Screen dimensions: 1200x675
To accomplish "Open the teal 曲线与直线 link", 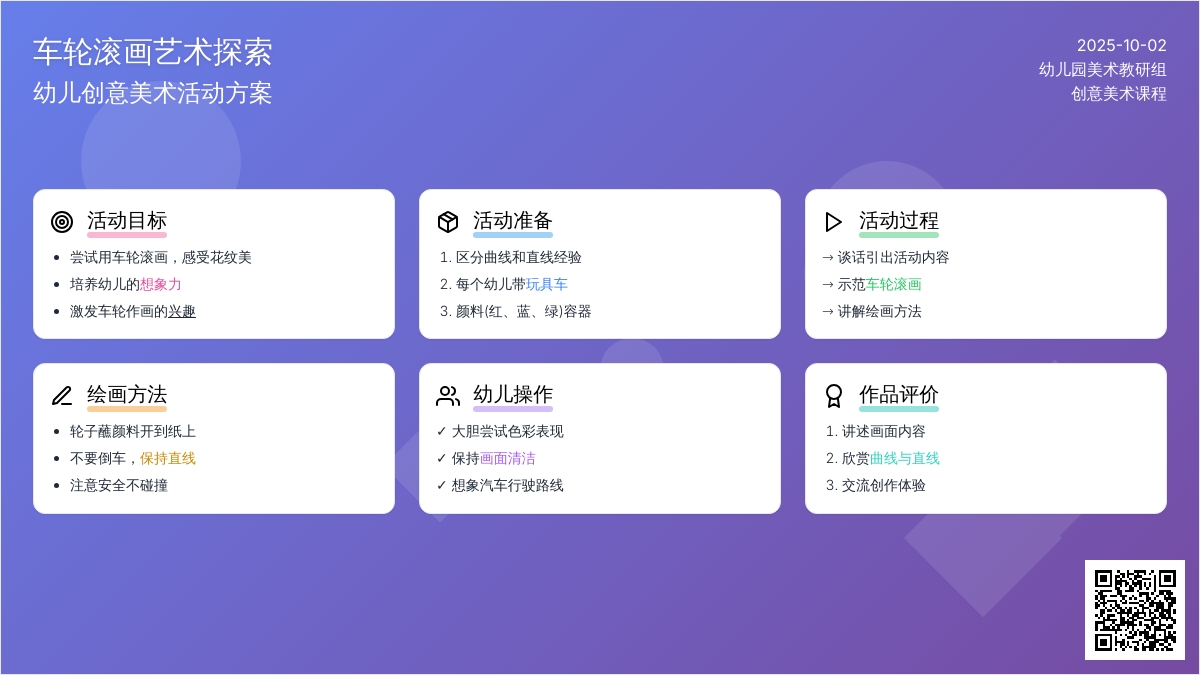I will click(x=904, y=458).
